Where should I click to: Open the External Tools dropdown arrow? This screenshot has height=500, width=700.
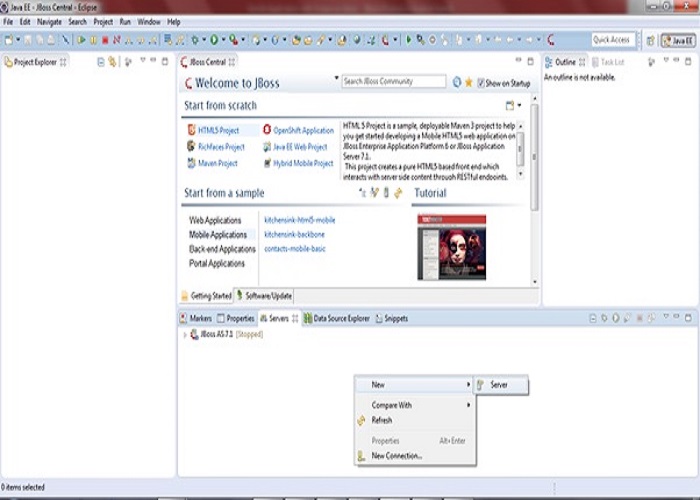pos(243,39)
